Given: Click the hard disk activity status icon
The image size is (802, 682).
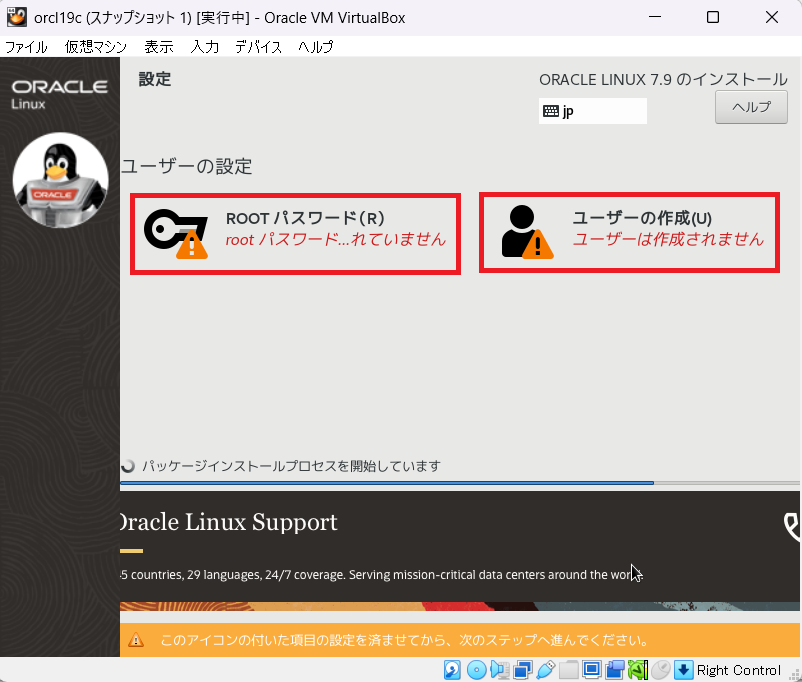Looking at the screenshot, I should coord(452,670).
